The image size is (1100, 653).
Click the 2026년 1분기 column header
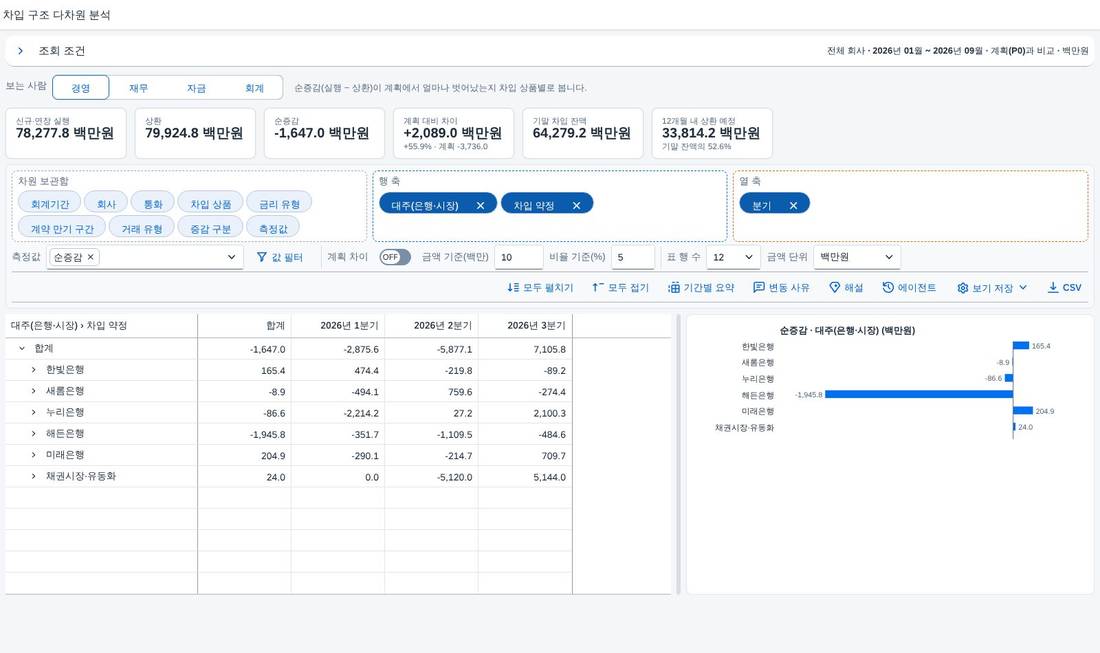[338, 325]
